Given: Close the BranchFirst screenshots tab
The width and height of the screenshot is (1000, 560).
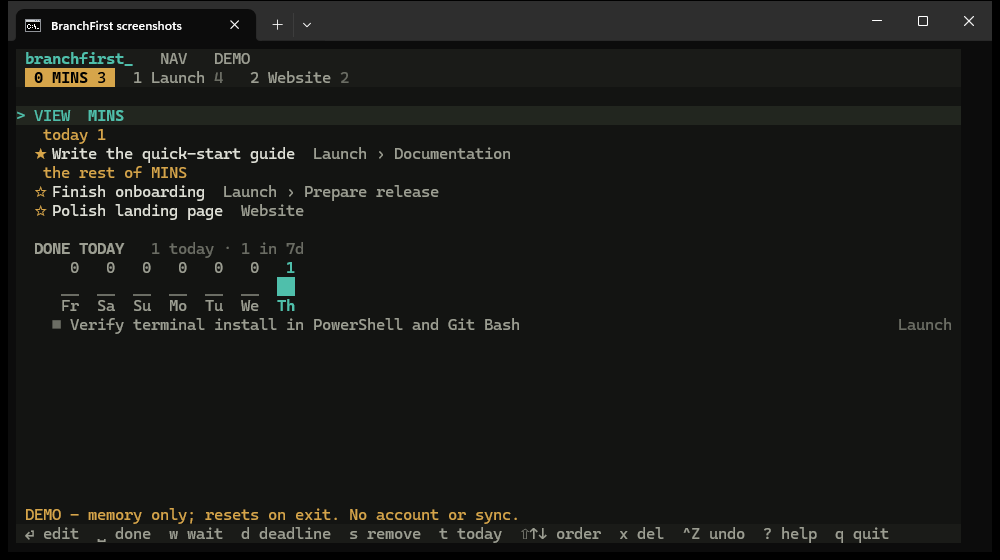Looking at the screenshot, I should [235, 25].
